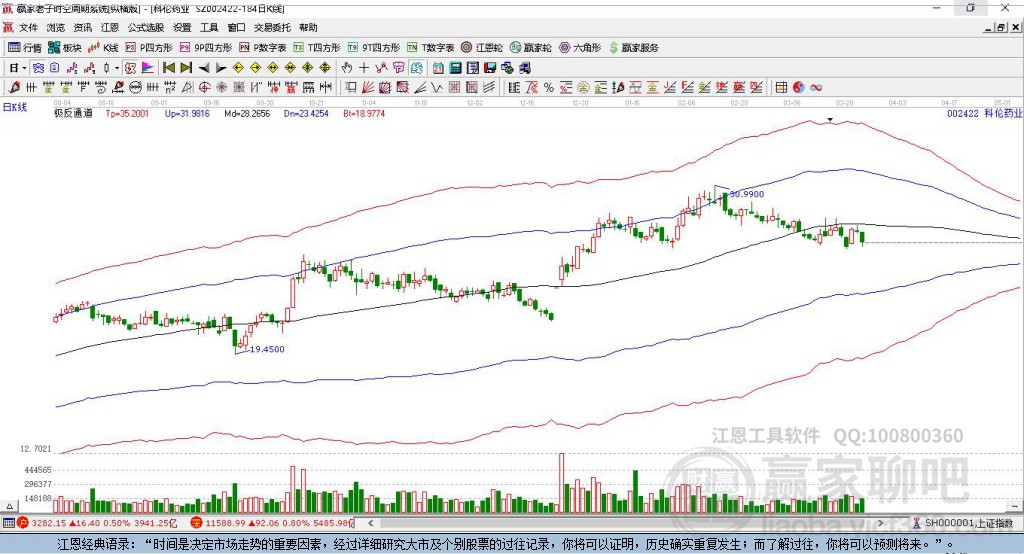Jump to first bar with green skip-back arrow

(x=169, y=68)
